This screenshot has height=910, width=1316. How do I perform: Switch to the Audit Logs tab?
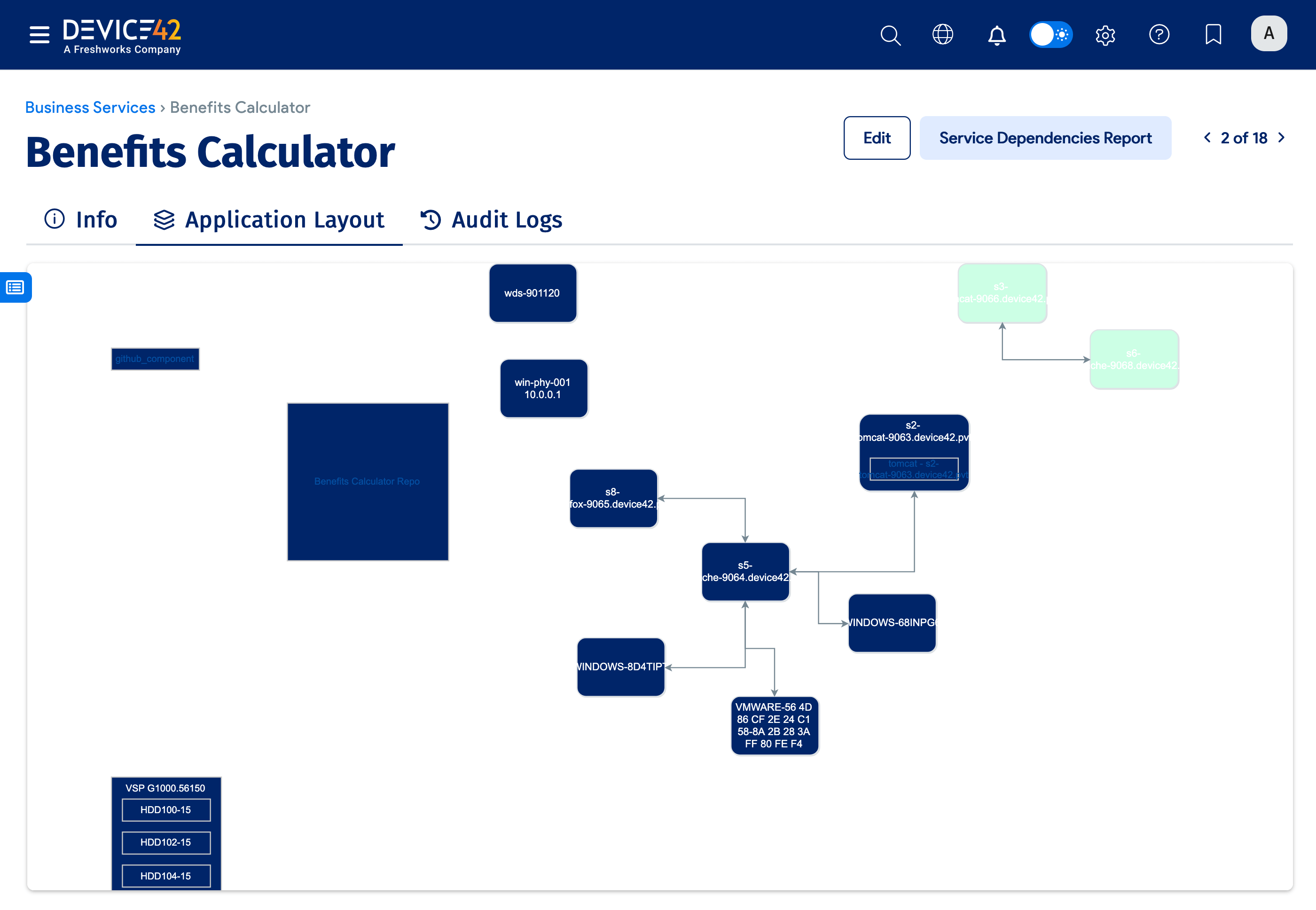(x=491, y=220)
